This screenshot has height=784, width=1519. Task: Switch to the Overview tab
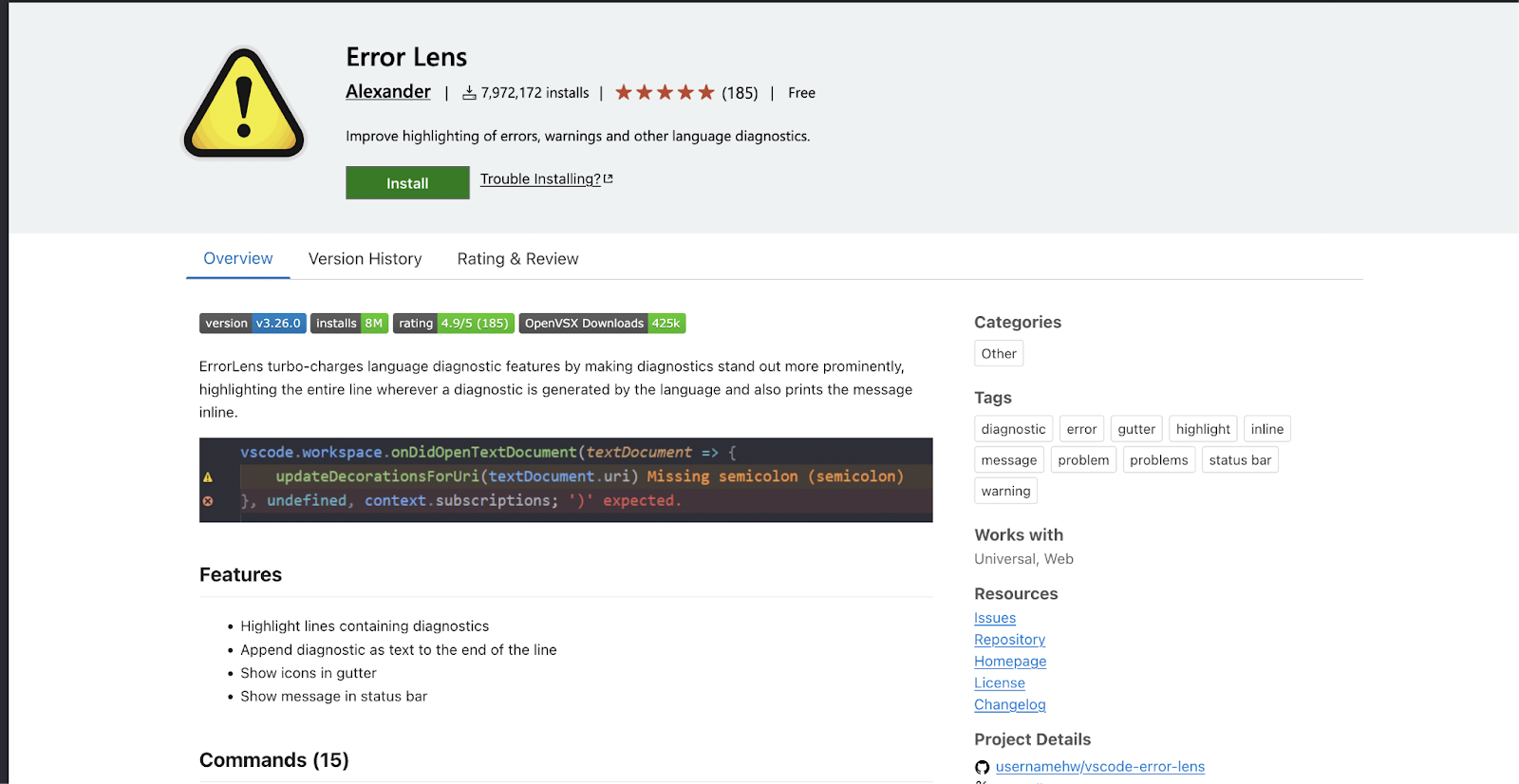(238, 258)
